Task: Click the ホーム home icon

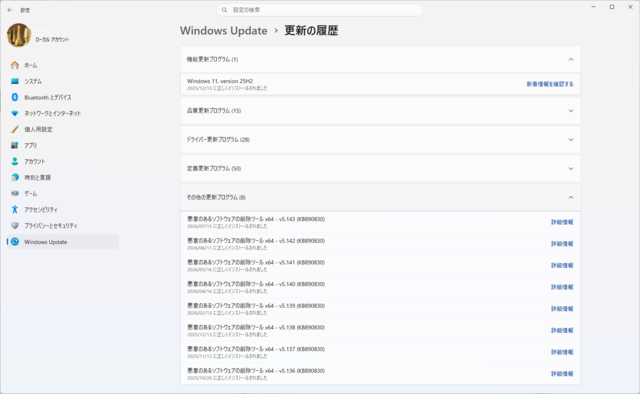Action: (x=15, y=65)
